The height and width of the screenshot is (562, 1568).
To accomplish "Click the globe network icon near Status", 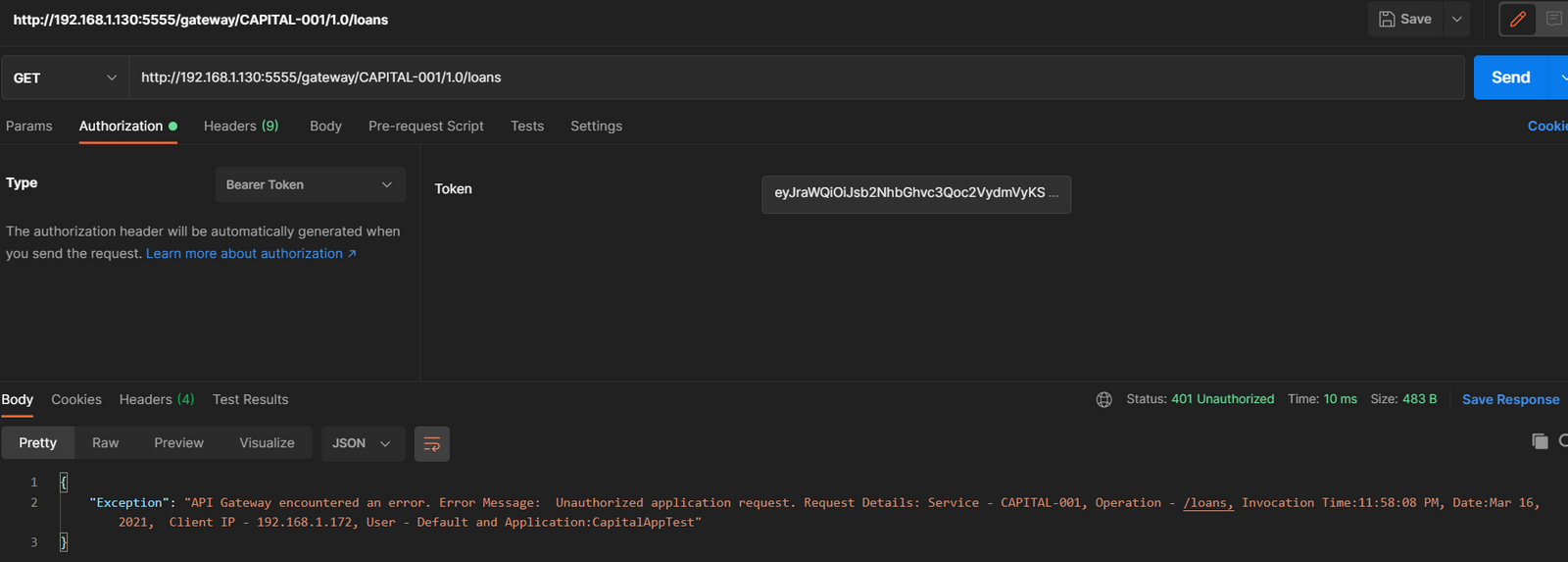I will coord(1103,399).
